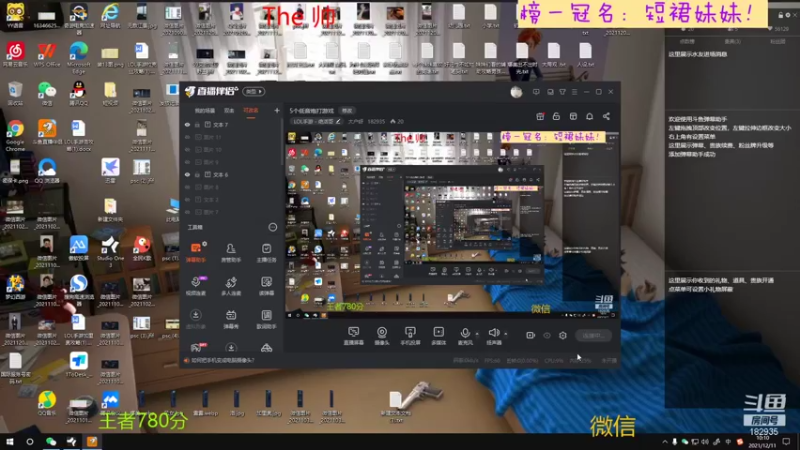Open the hamburger menu in the title bar

point(574,92)
